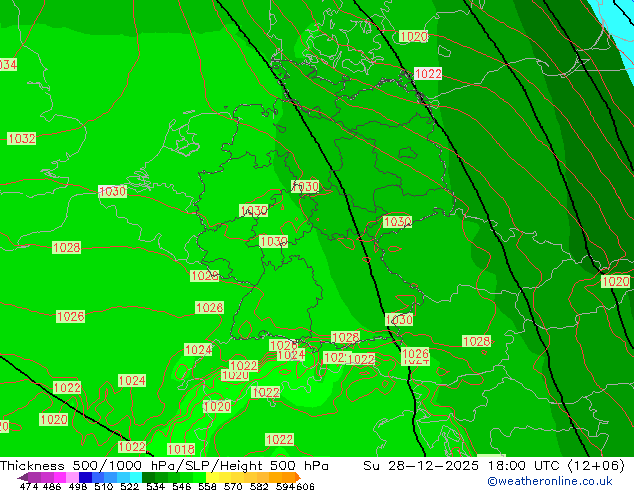Click the 570 legend value

click(233, 486)
